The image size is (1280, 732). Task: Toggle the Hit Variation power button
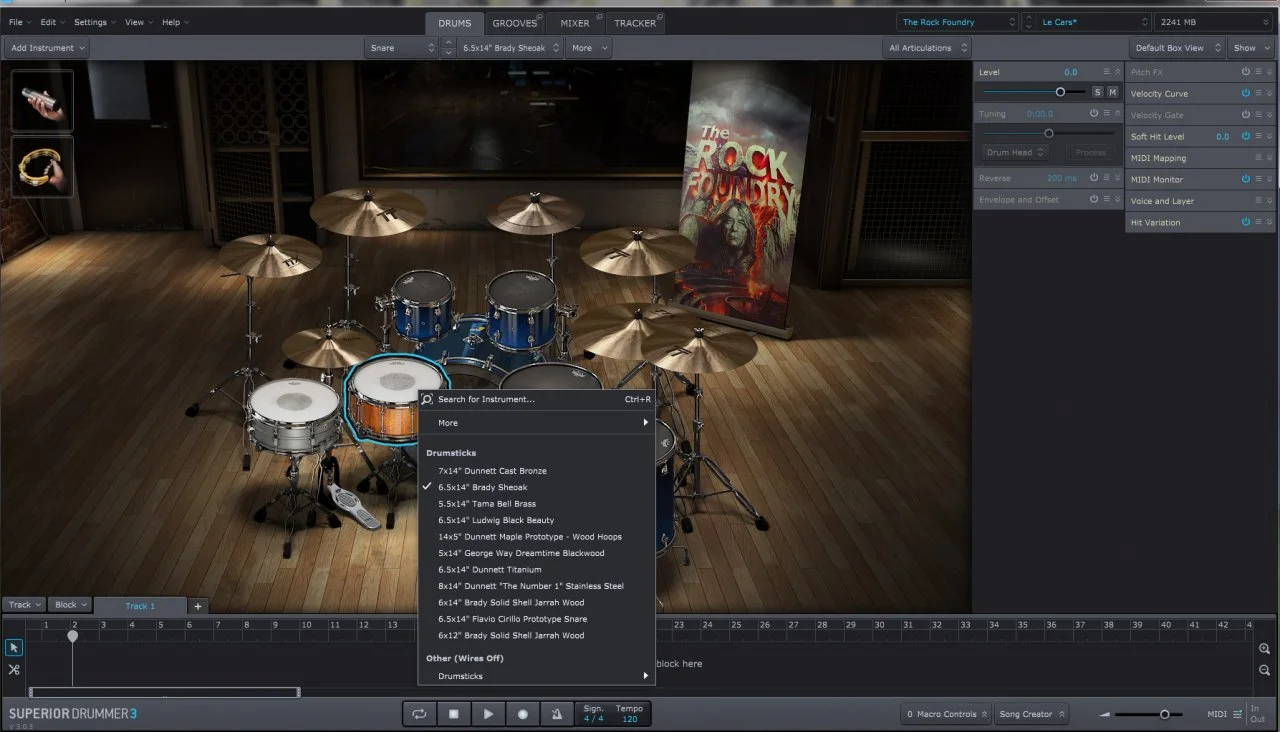click(1246, 222)
